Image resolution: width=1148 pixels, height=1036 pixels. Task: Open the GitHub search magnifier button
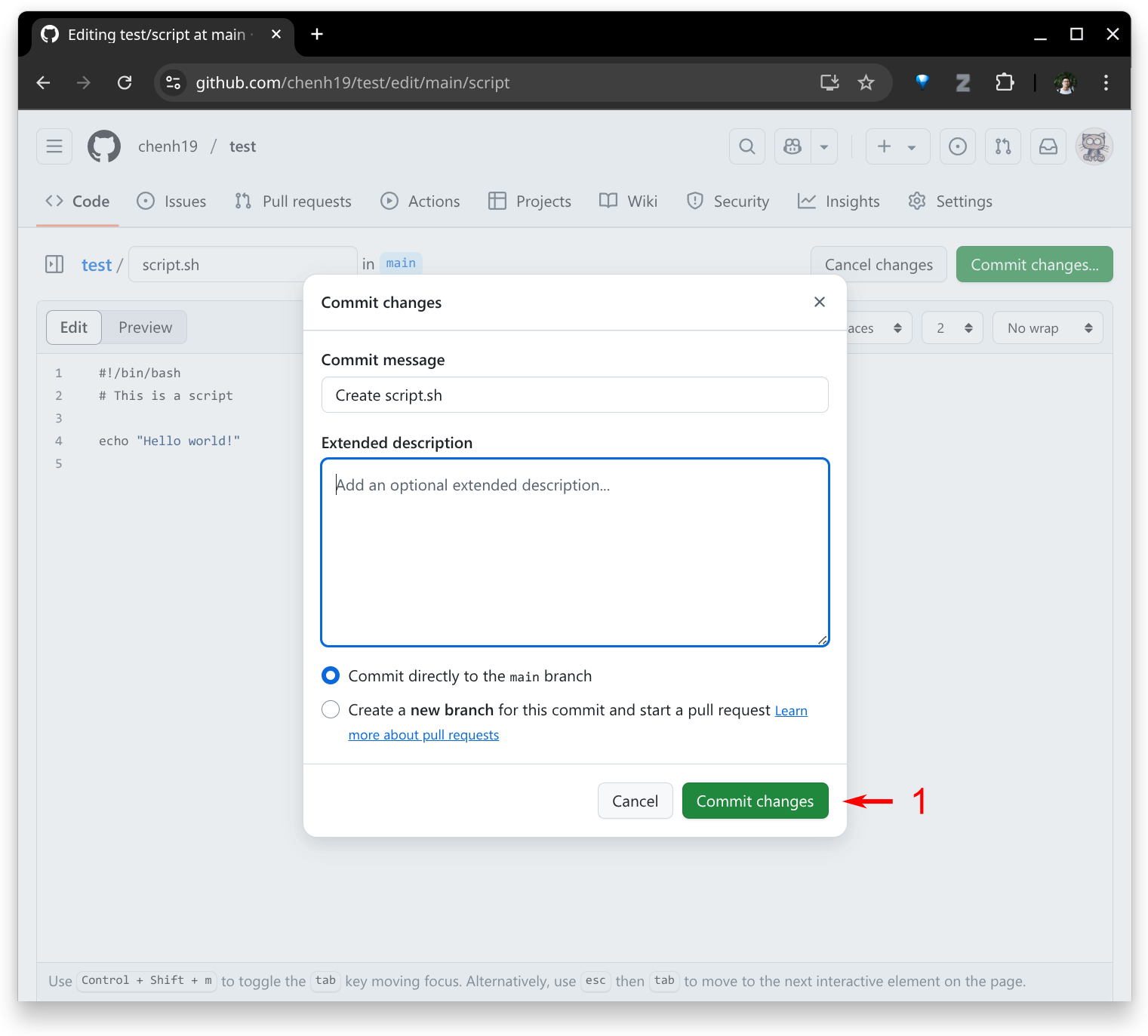click(747, 146)
